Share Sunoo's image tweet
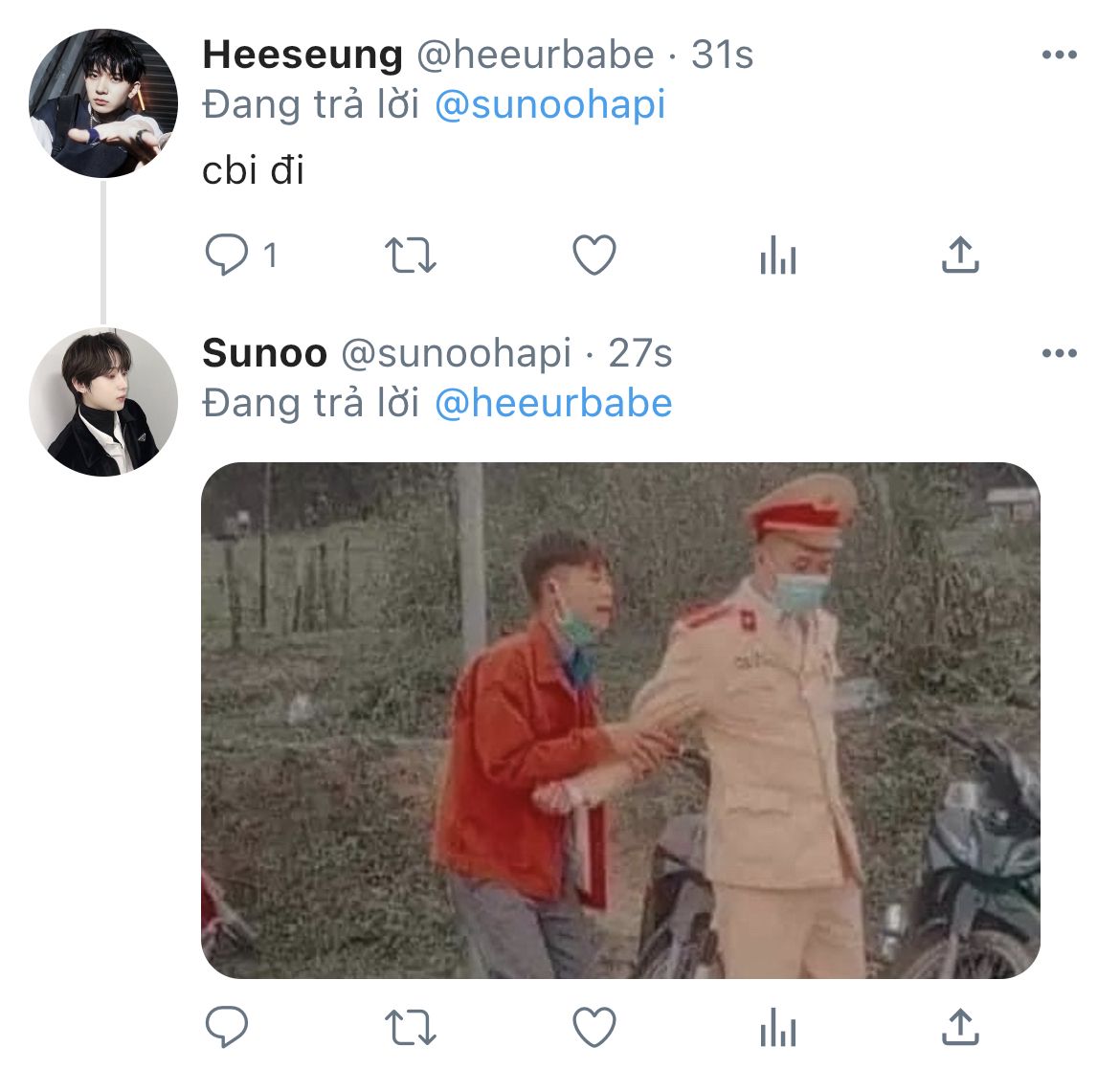Viewport: 1120px width, 1069px height. tap(960, 1026)
